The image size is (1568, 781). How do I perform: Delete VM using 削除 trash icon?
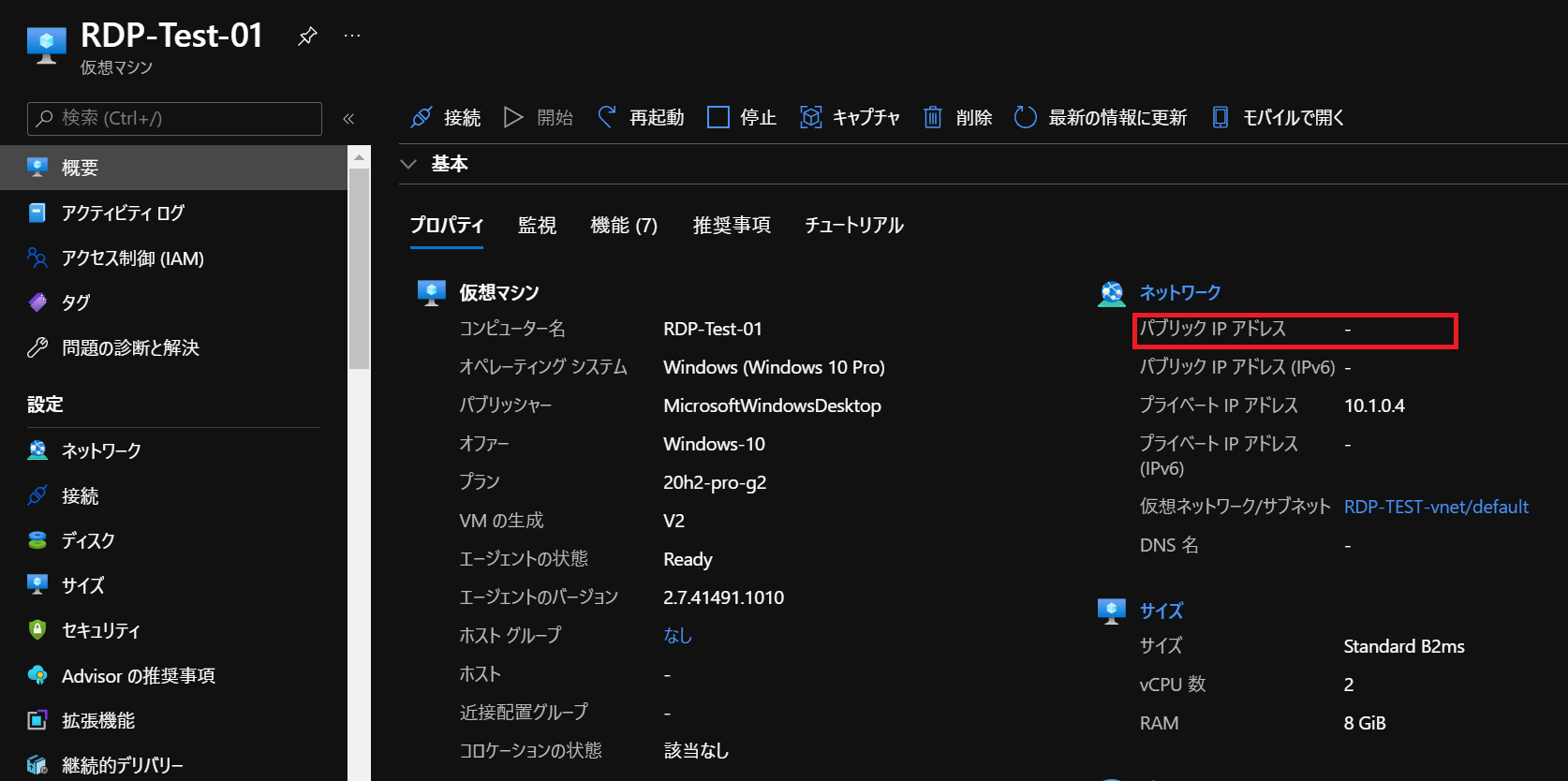pos(933,117)
